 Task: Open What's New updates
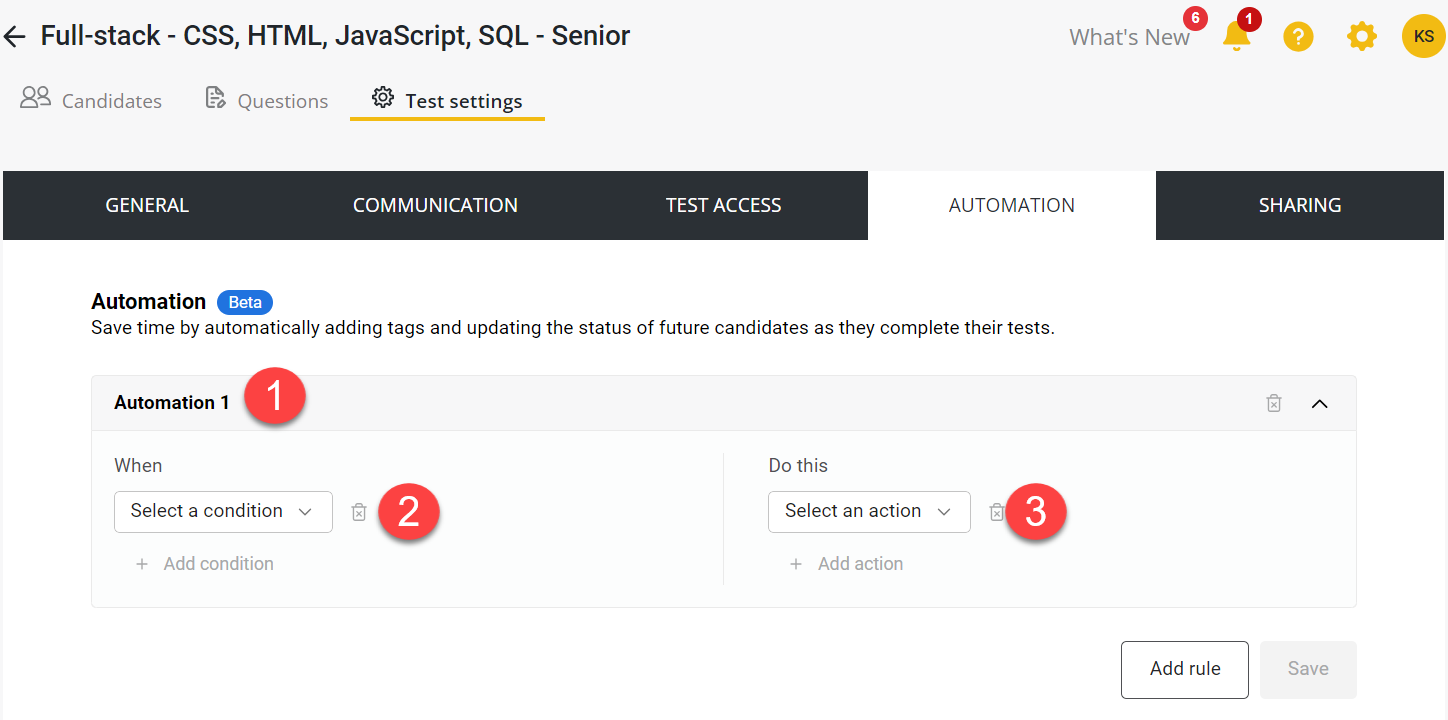(1129, 38)
